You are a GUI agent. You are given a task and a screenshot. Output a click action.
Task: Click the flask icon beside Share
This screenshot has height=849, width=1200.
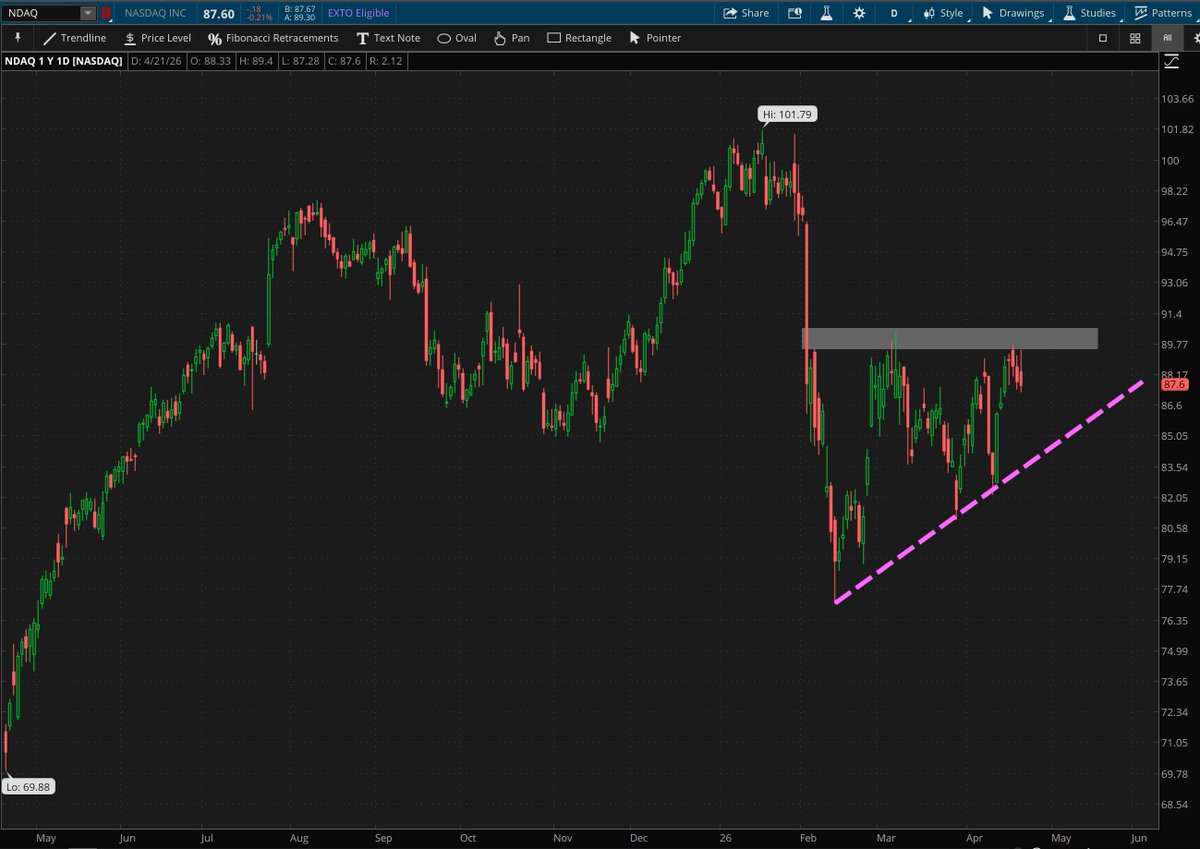(826, 13)
